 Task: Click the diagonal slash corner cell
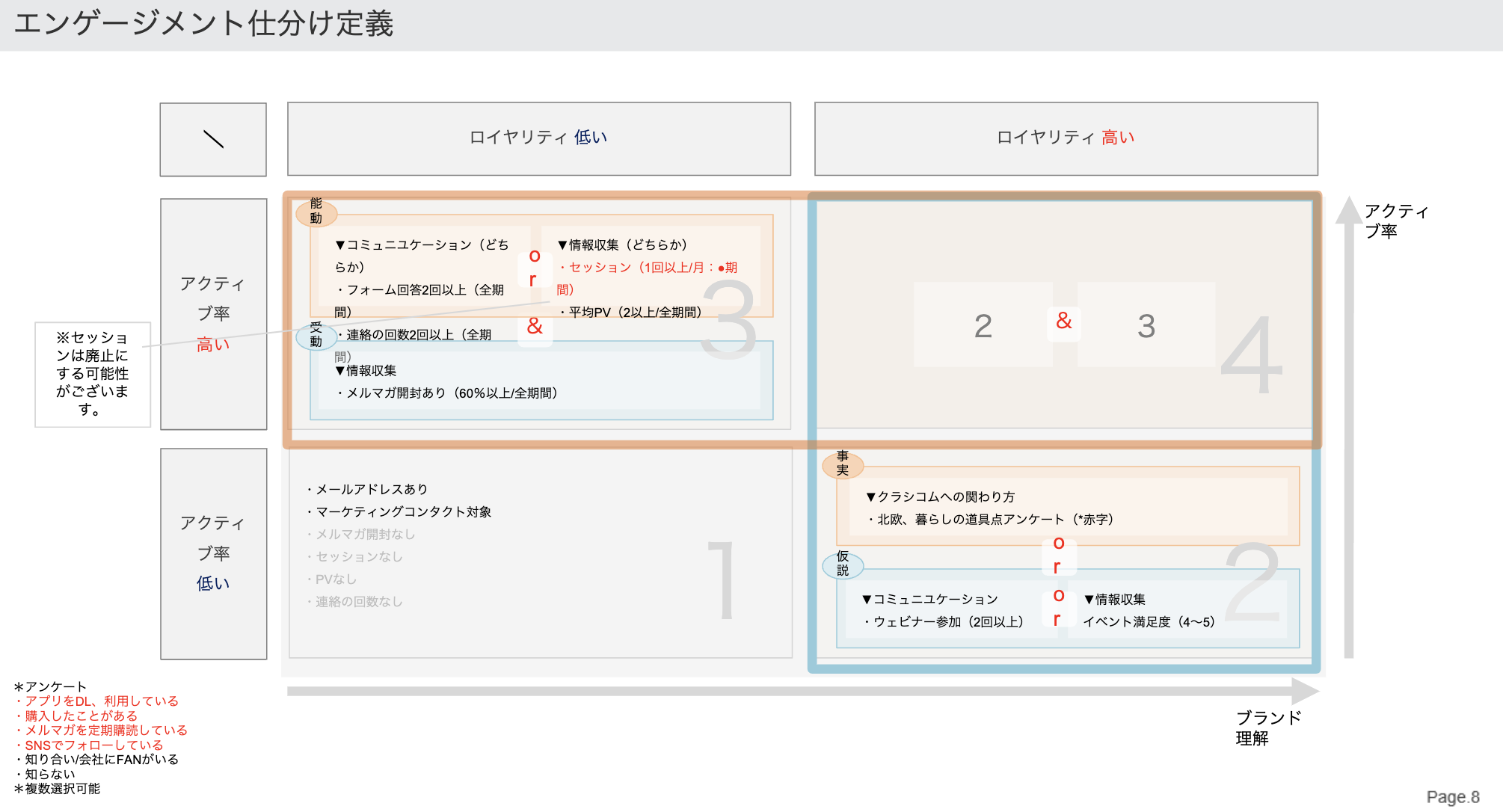pyautogui.click(x=213, y=140)
